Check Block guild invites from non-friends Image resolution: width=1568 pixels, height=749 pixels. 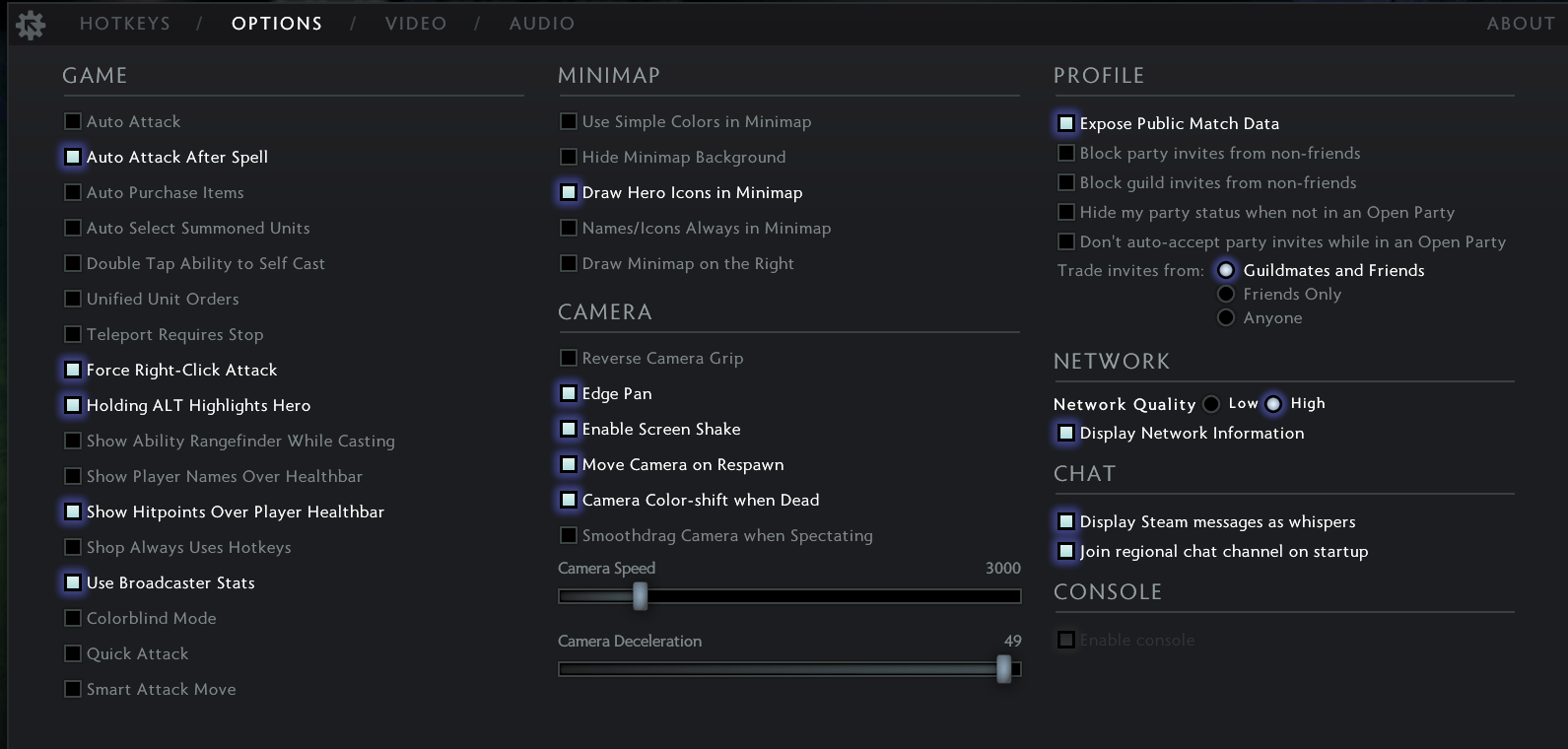point(1066,182)
